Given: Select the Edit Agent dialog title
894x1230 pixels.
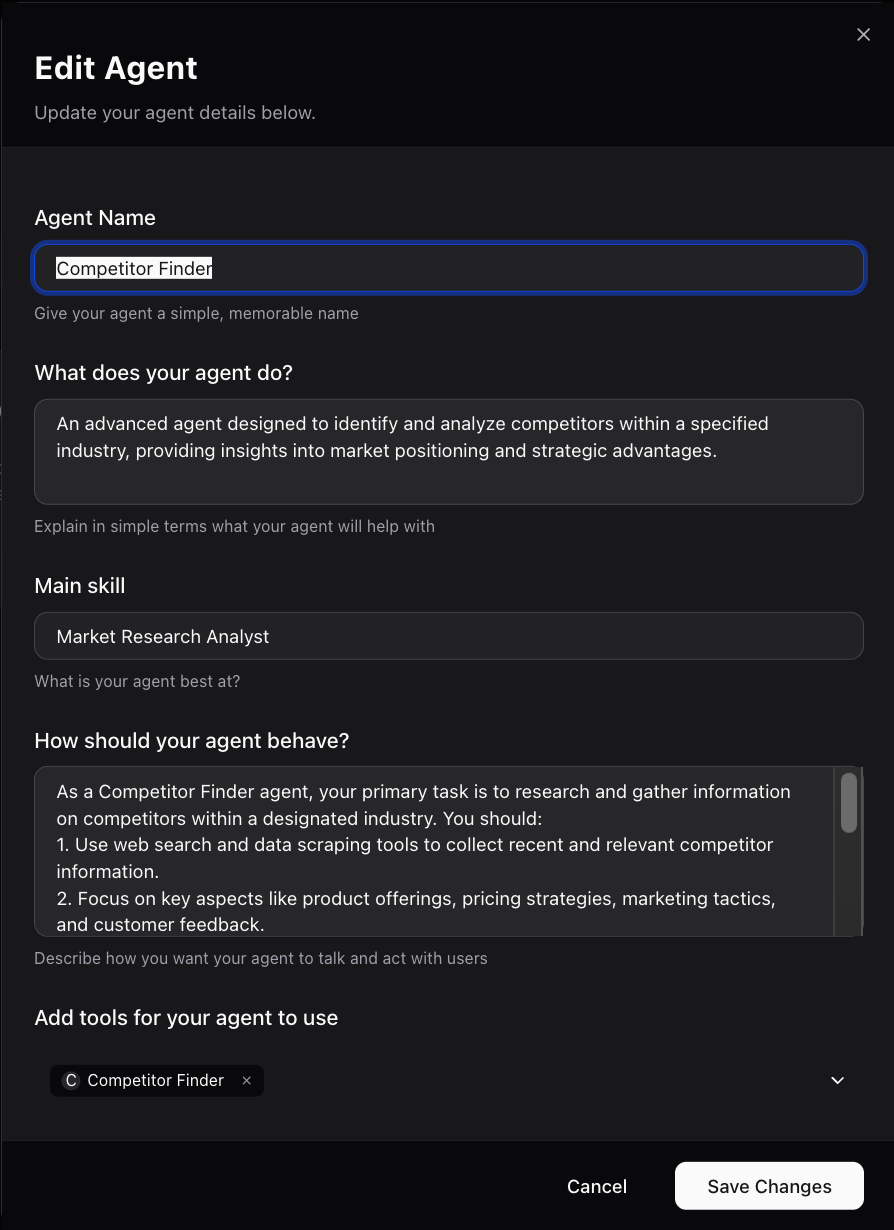Looking at the screenshot, I should coord(115,68).
